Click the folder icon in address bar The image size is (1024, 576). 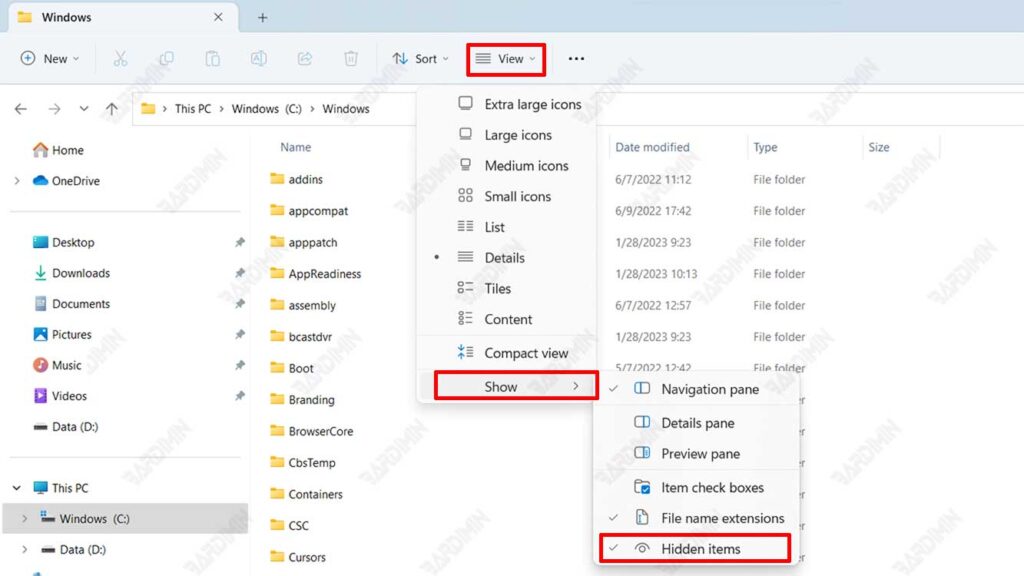click(x=148, y=108)
